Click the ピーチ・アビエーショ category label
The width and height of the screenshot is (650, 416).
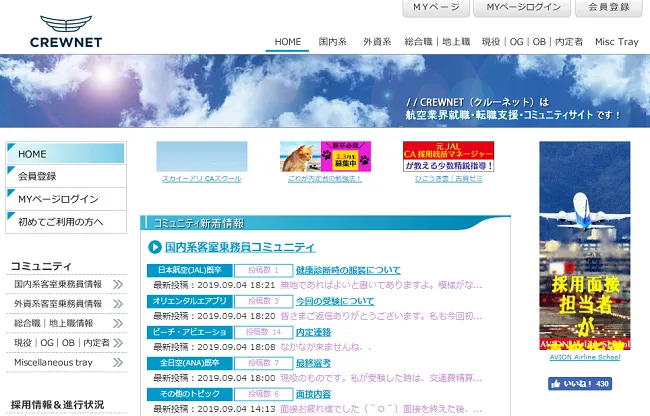190,332
